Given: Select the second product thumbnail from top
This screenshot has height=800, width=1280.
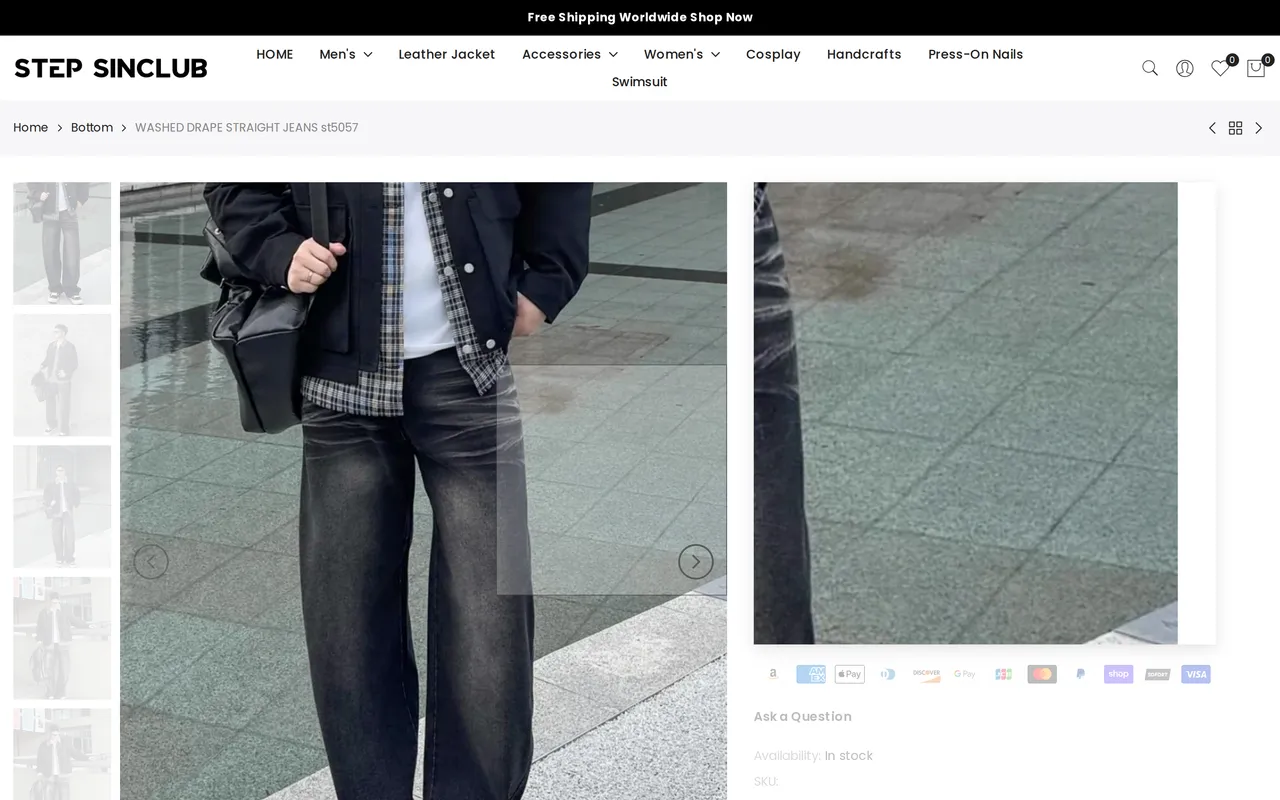Looking at the screenshot, I should pos(62,375).
